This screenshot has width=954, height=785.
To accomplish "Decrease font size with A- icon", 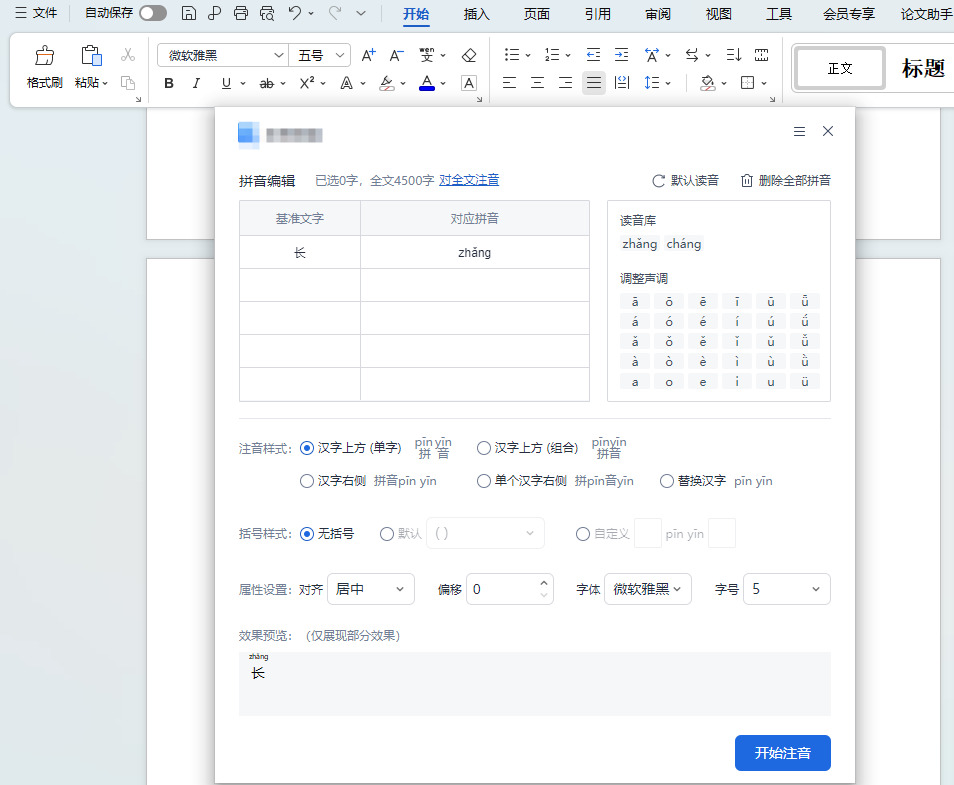I will (x=396, y=55).
